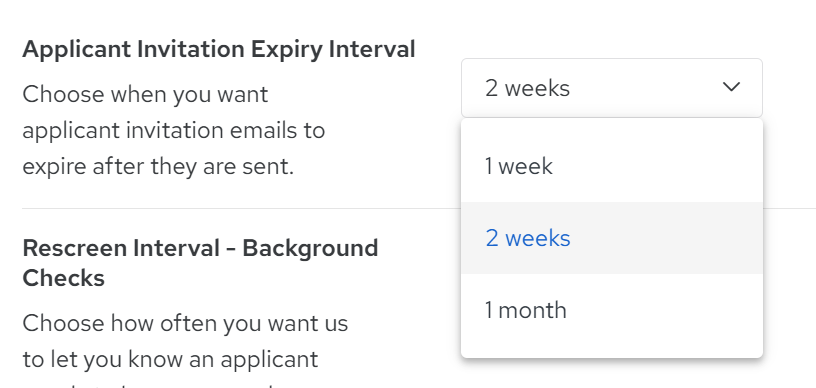816x388 pixels.
Task: Choose the highlighted '2 weeks' list option
Action: 611,238
